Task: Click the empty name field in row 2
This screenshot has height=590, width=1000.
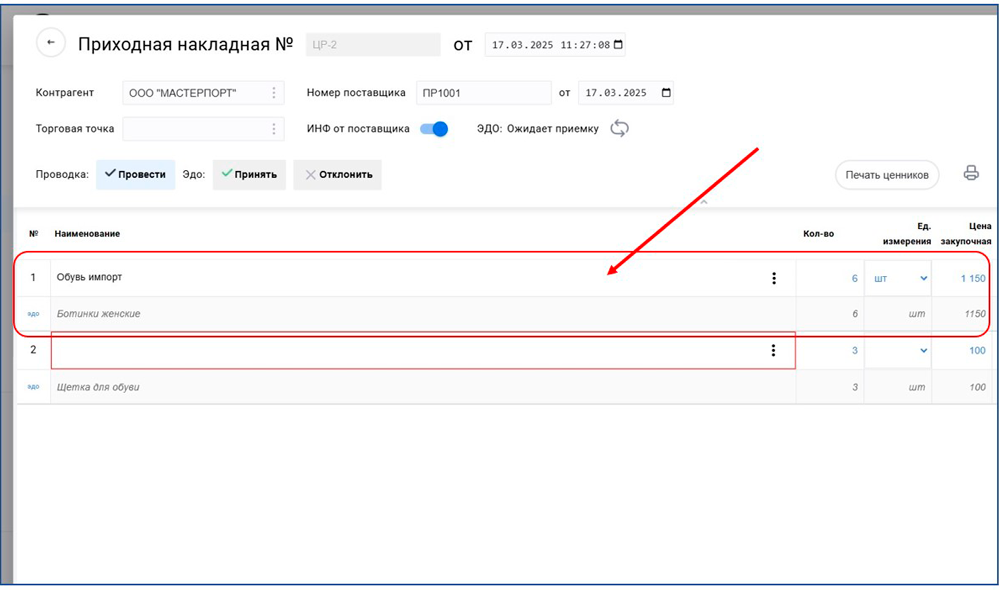Action: point(400,350)
